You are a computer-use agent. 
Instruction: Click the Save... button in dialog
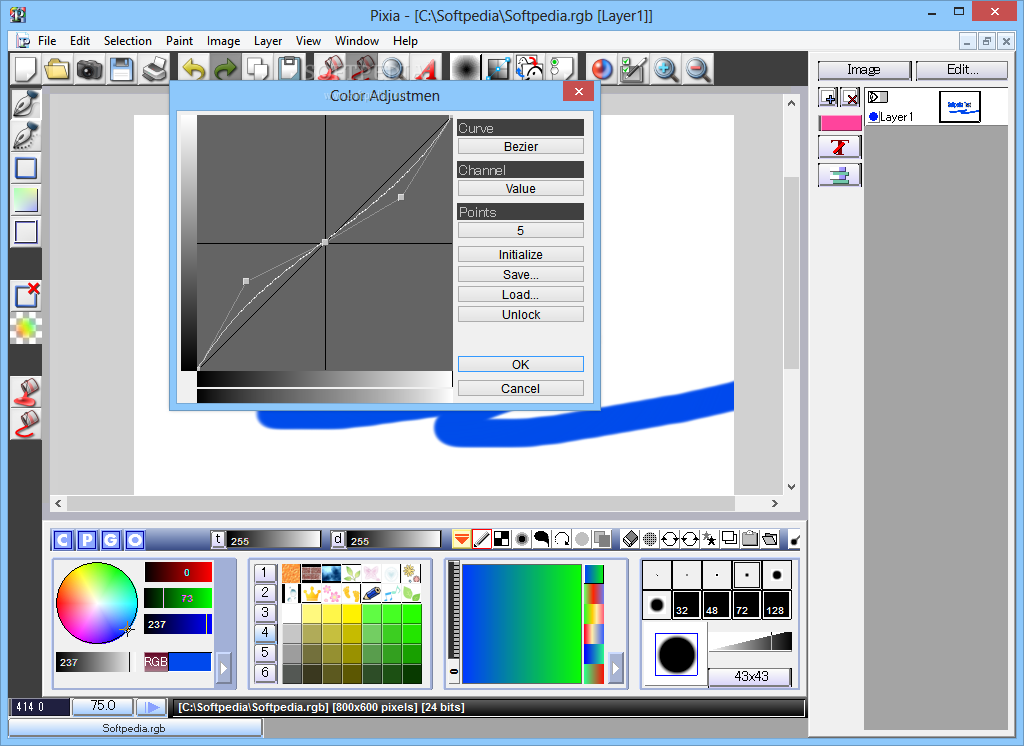click(x=520, y=274)
